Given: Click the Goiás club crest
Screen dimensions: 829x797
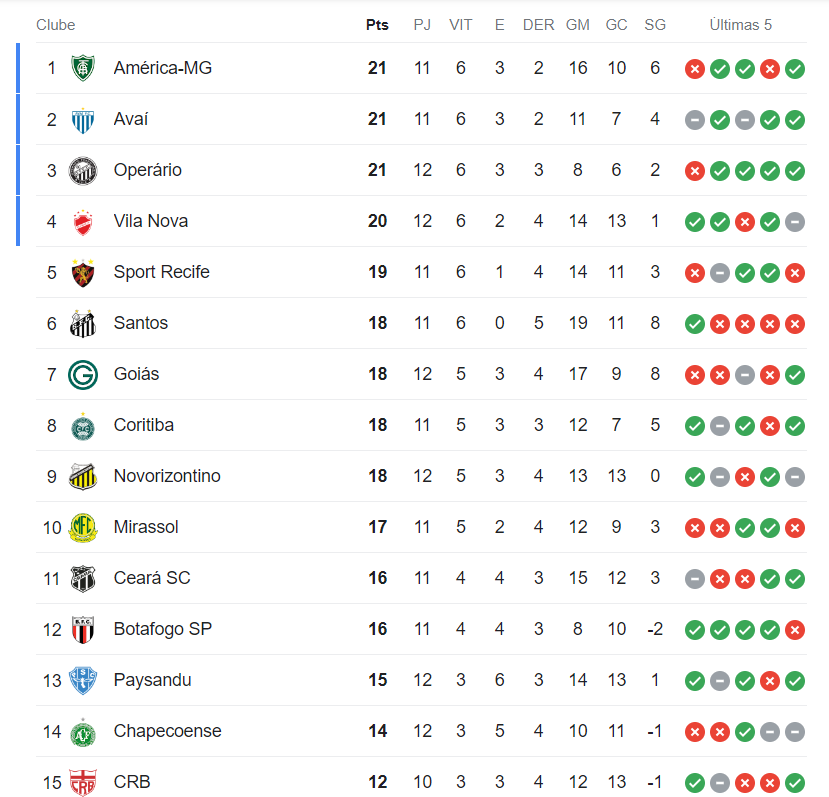Looking at the screenshot, I should 83,374.
